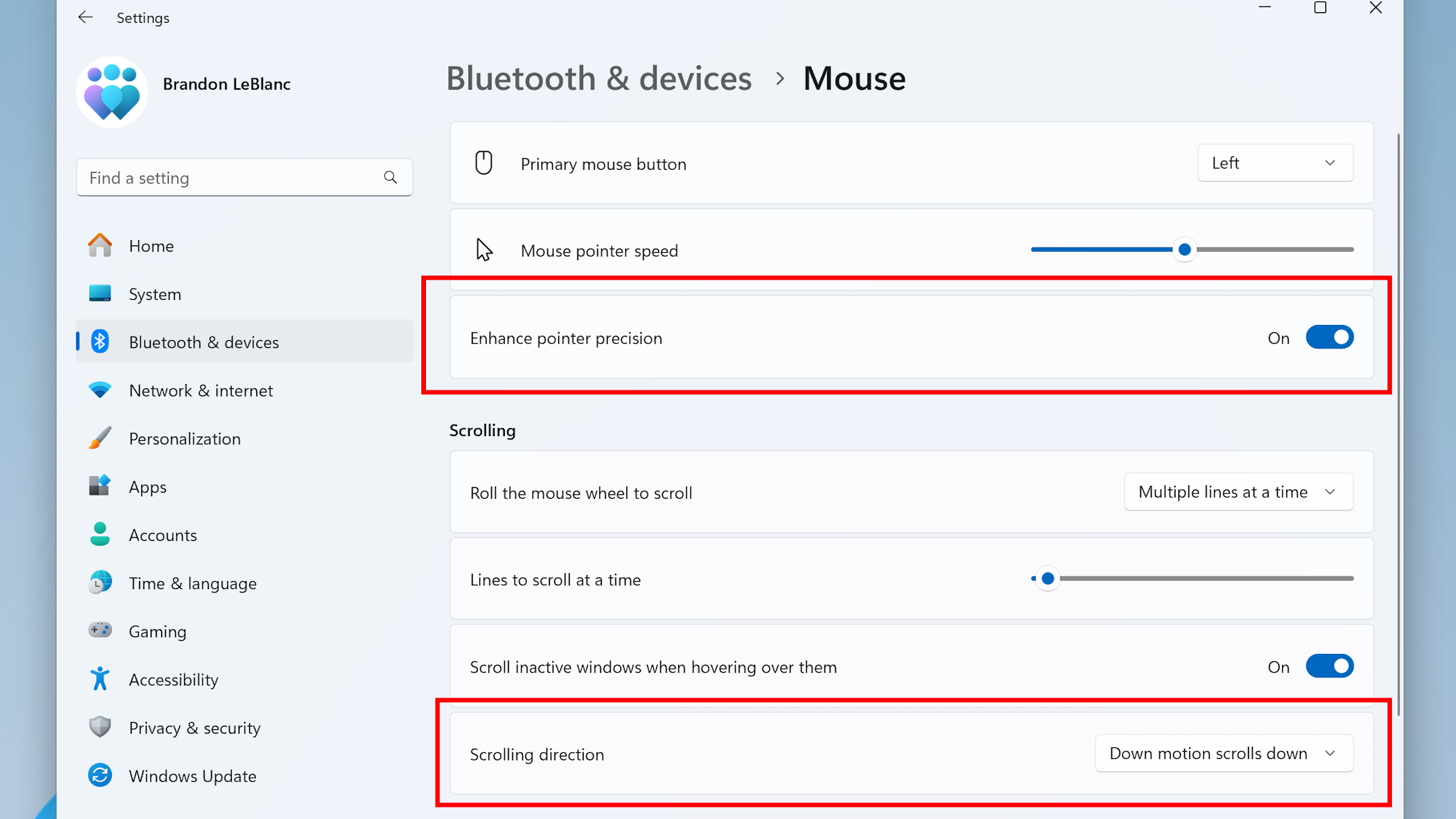
Task: Click the Personalization paintbrush icon
Action: pyautogui.click(x=100, y=438)
